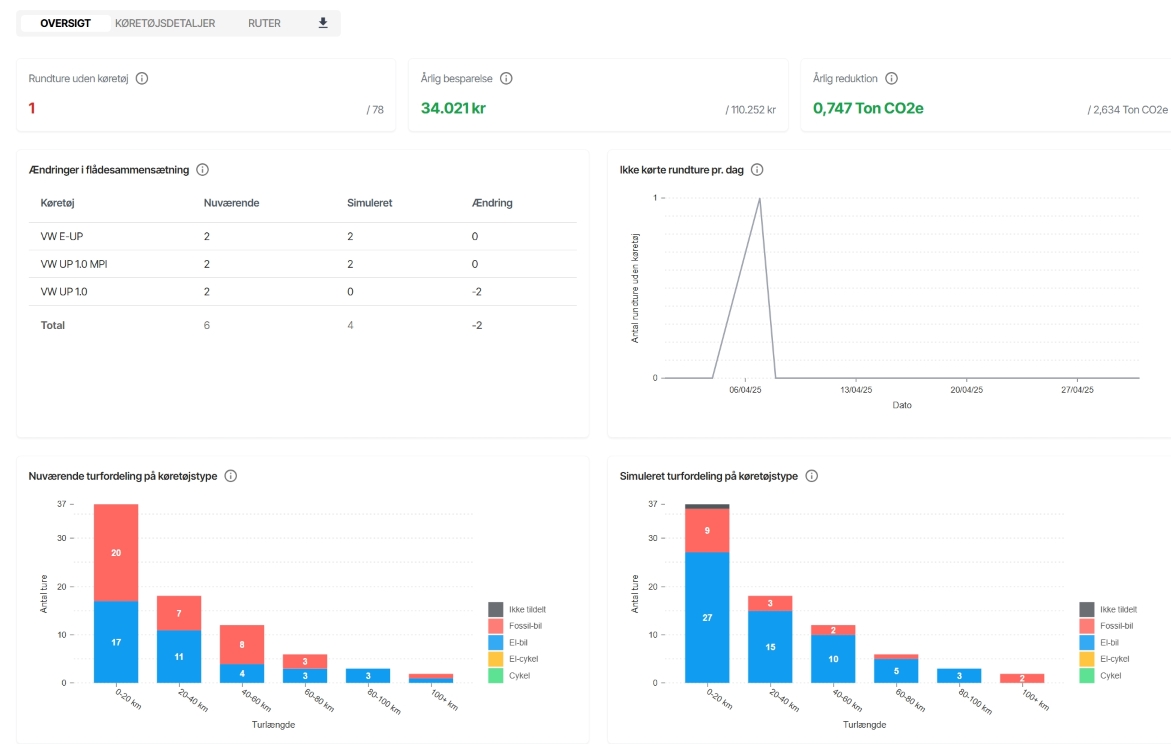
Task: Click info icon beside Årlig reduktion
Action: [x=891, y=79]
